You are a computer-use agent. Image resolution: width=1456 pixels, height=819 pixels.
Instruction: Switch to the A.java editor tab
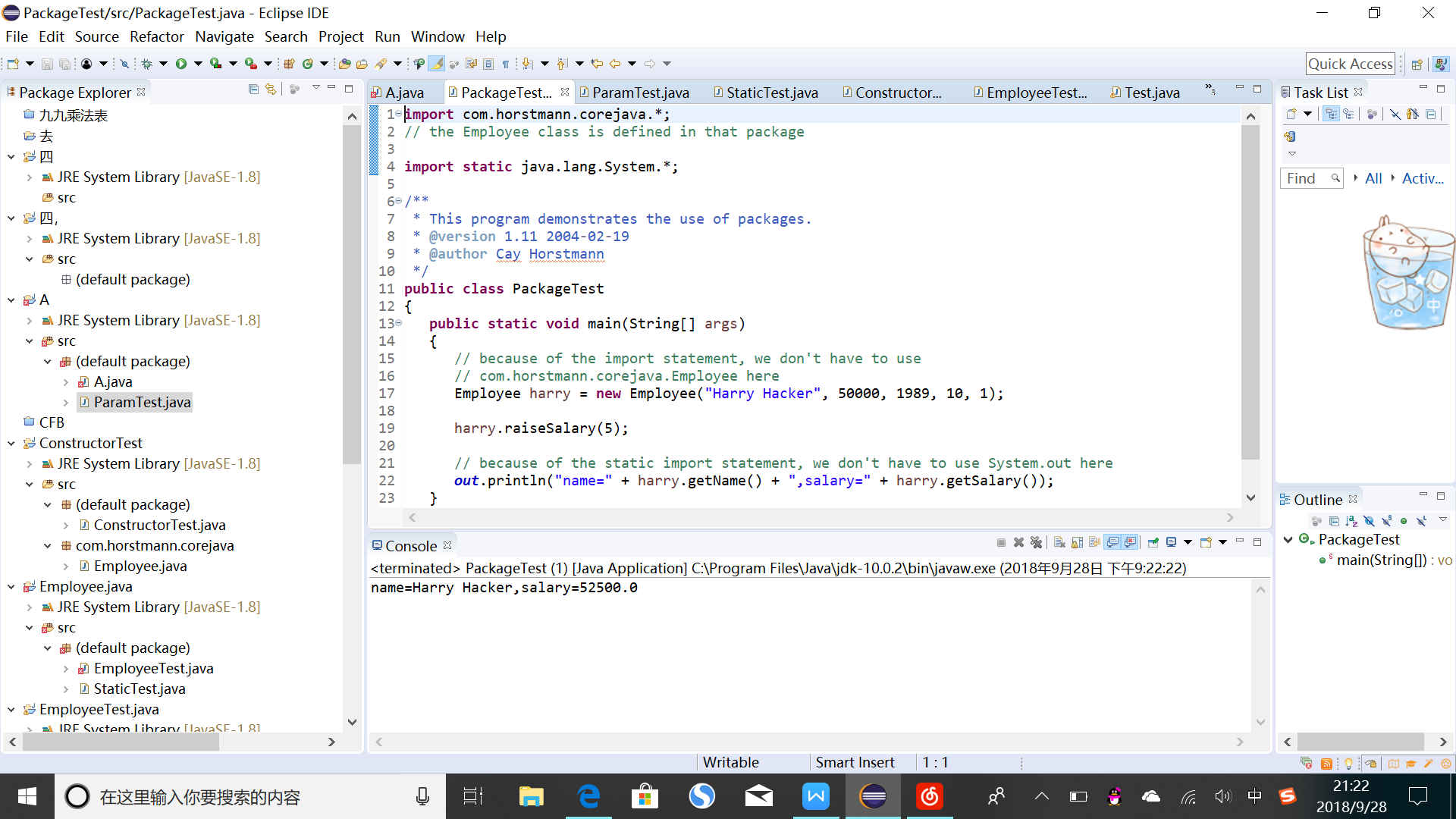(x=404, y=93)
